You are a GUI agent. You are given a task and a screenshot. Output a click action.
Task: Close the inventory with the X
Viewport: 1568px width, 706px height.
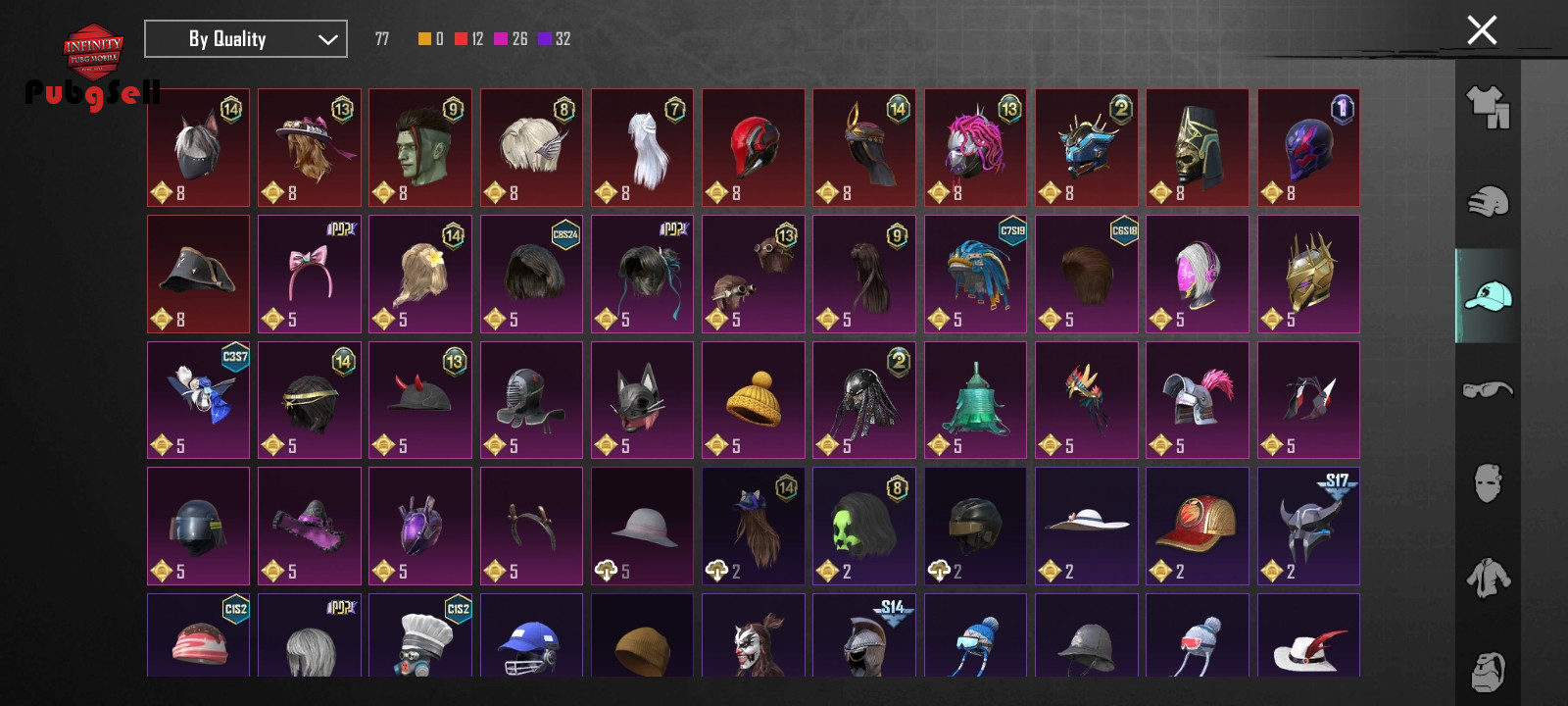click(x=1482, y=30)
